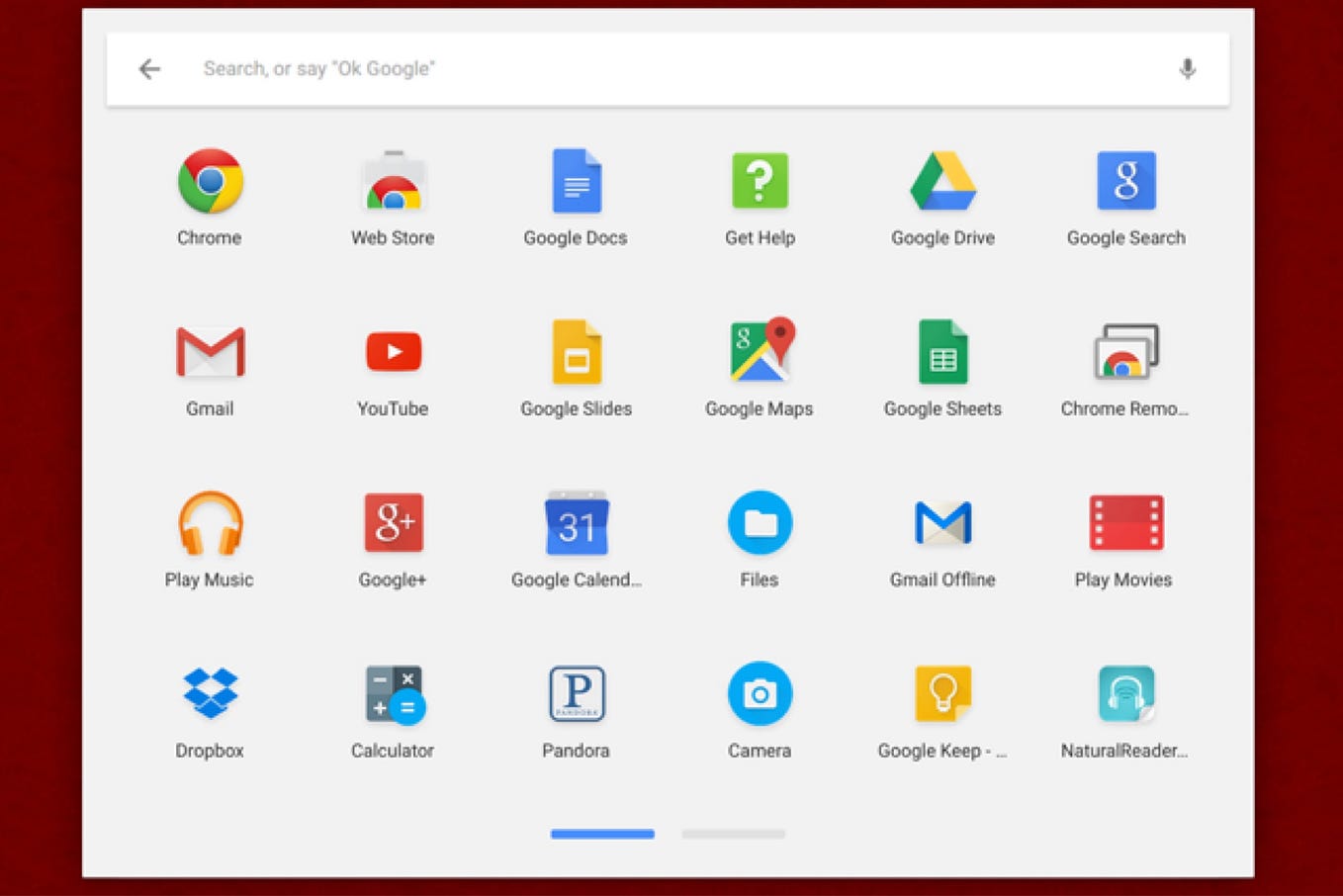Open Gmail
This screenshot has width=1343, height=896.
(x=210, y=353)
